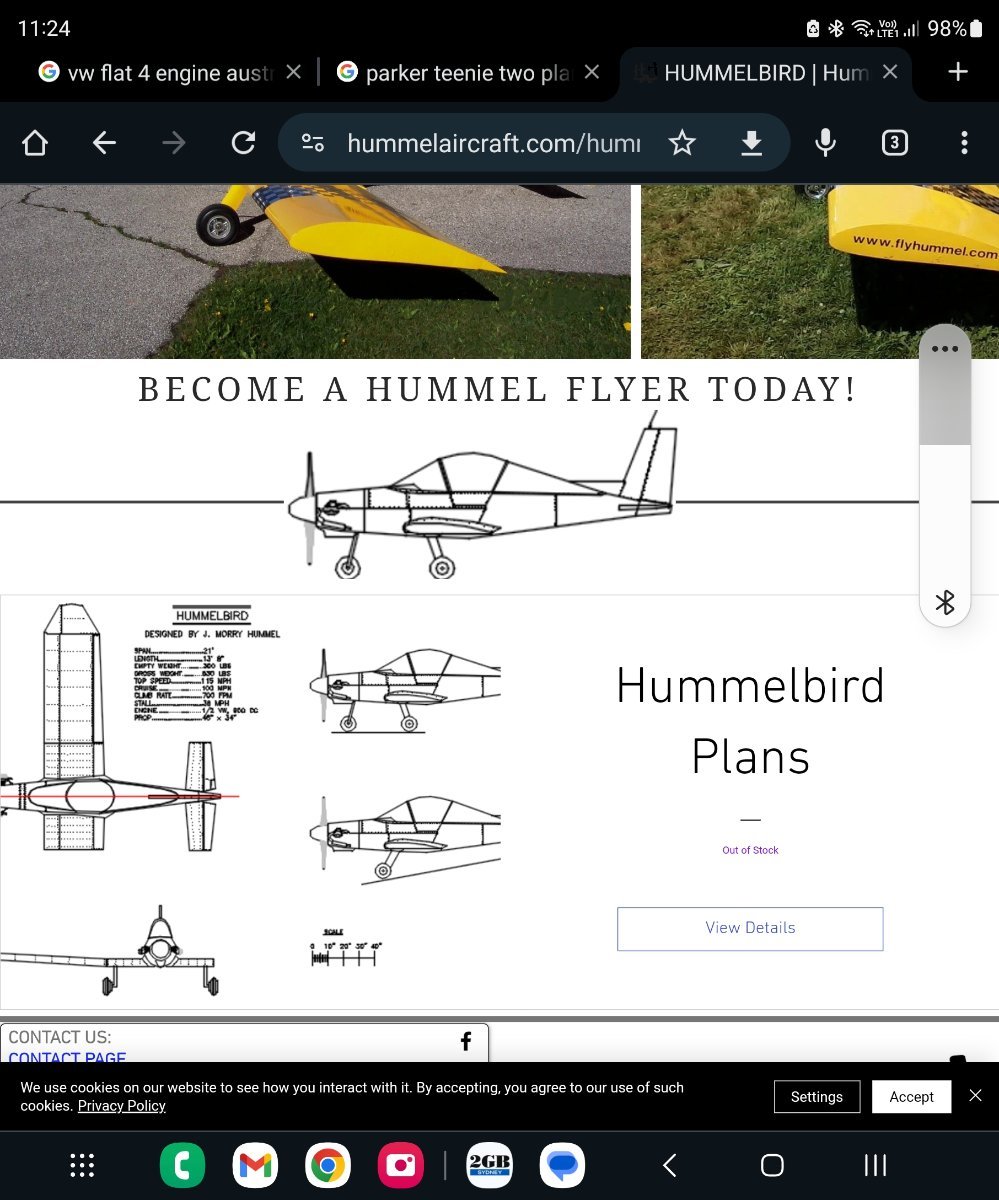This screenshot has height=1200, width=999.
Task: Click the View Details button
Action: (x=750, y=928)
